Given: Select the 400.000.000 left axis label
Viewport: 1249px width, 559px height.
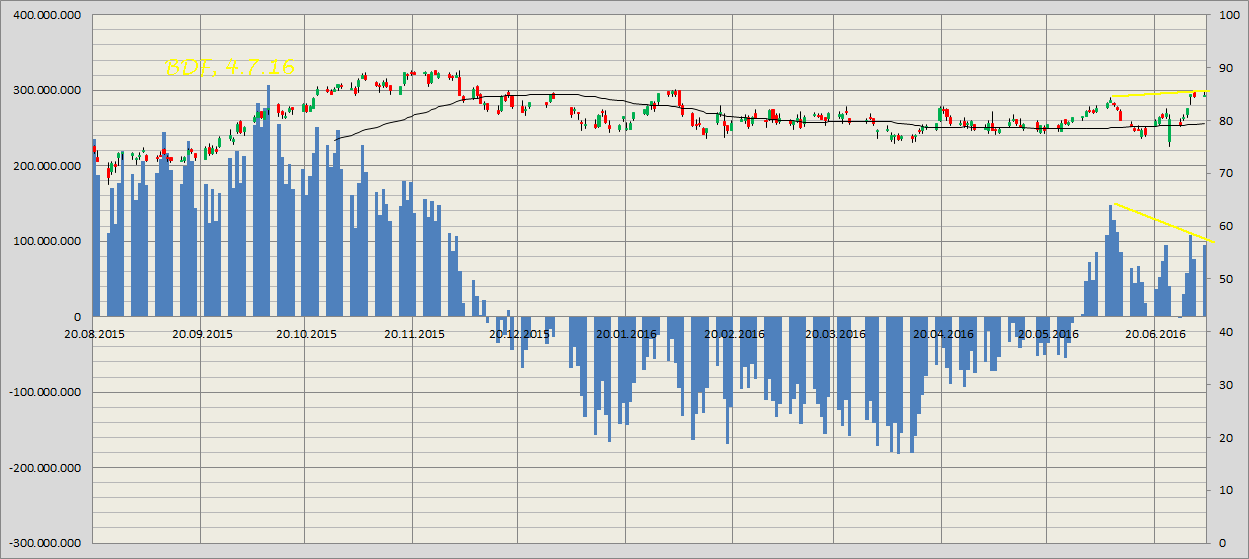Looking at the screenshot, I should point(47,15).
